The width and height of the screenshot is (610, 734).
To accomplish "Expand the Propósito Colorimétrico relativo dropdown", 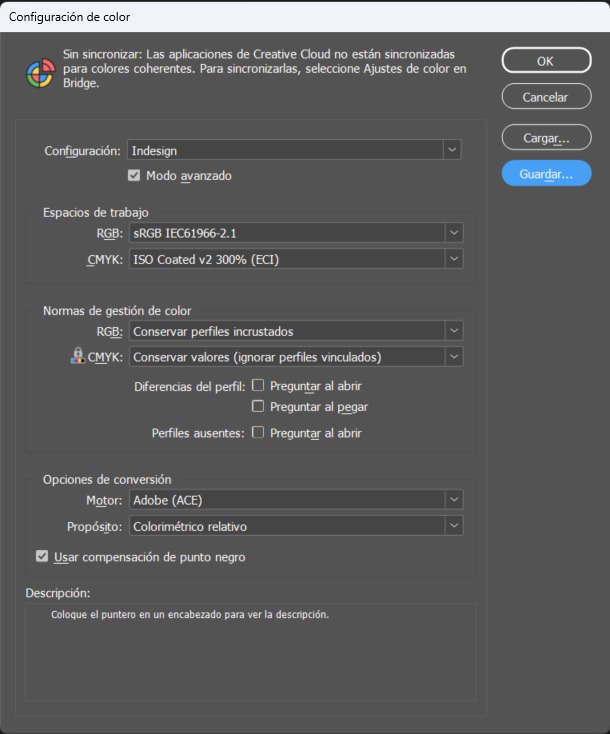I will (294, 525).
